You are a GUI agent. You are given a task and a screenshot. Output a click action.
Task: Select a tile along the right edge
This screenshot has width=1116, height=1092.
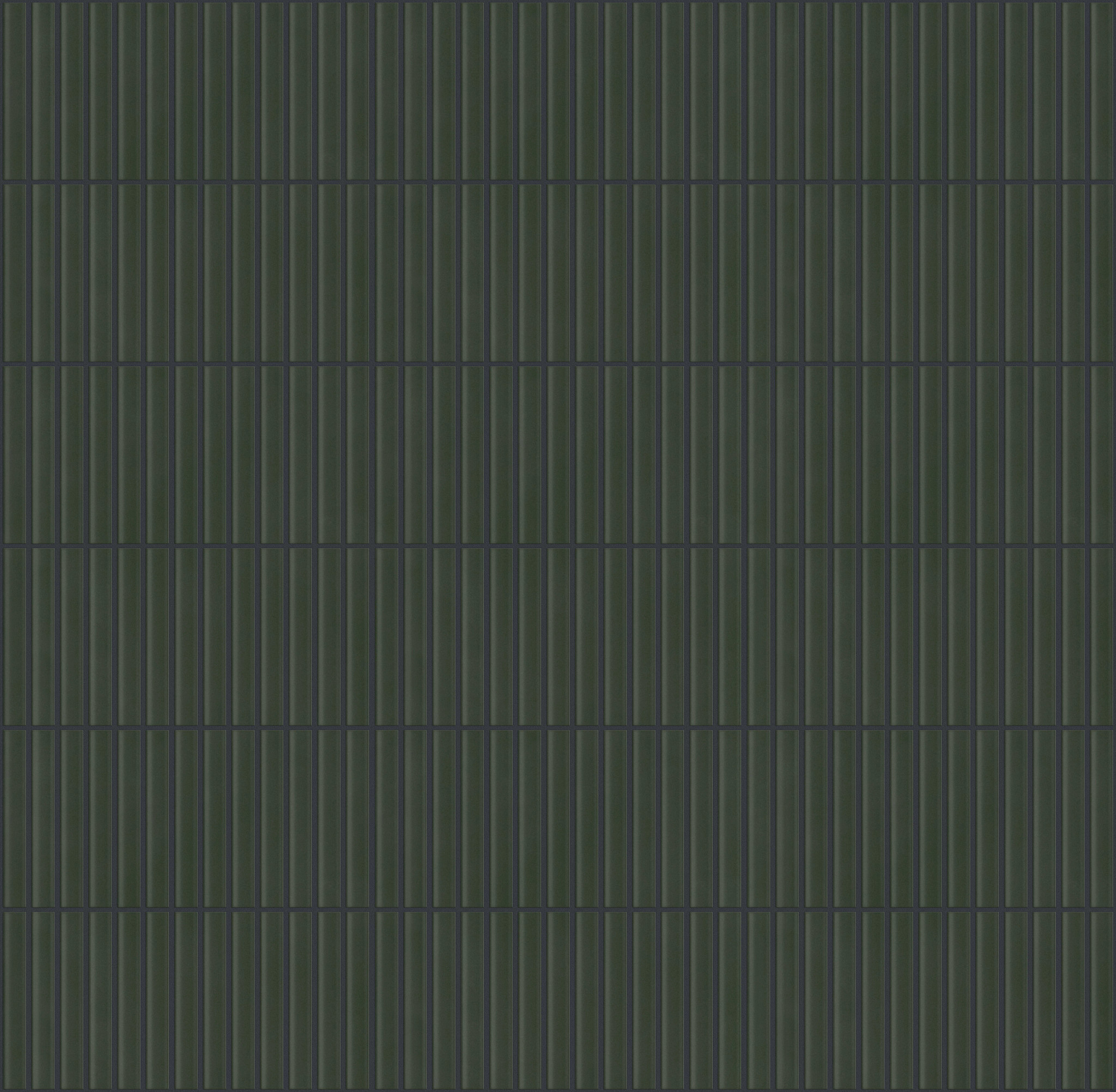point(1101,545)
